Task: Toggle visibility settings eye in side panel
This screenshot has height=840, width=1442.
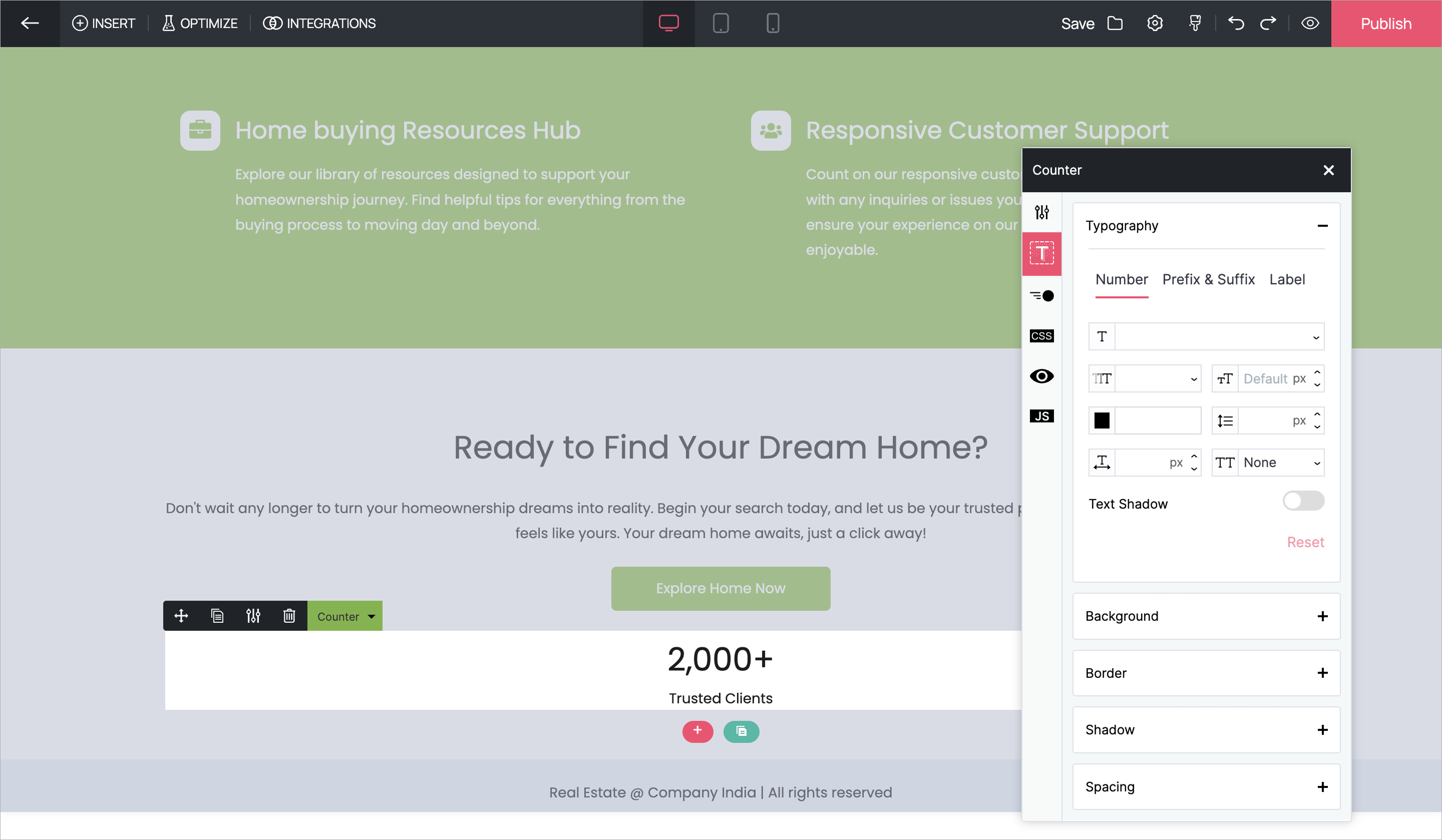Action: click(1041, 376)
